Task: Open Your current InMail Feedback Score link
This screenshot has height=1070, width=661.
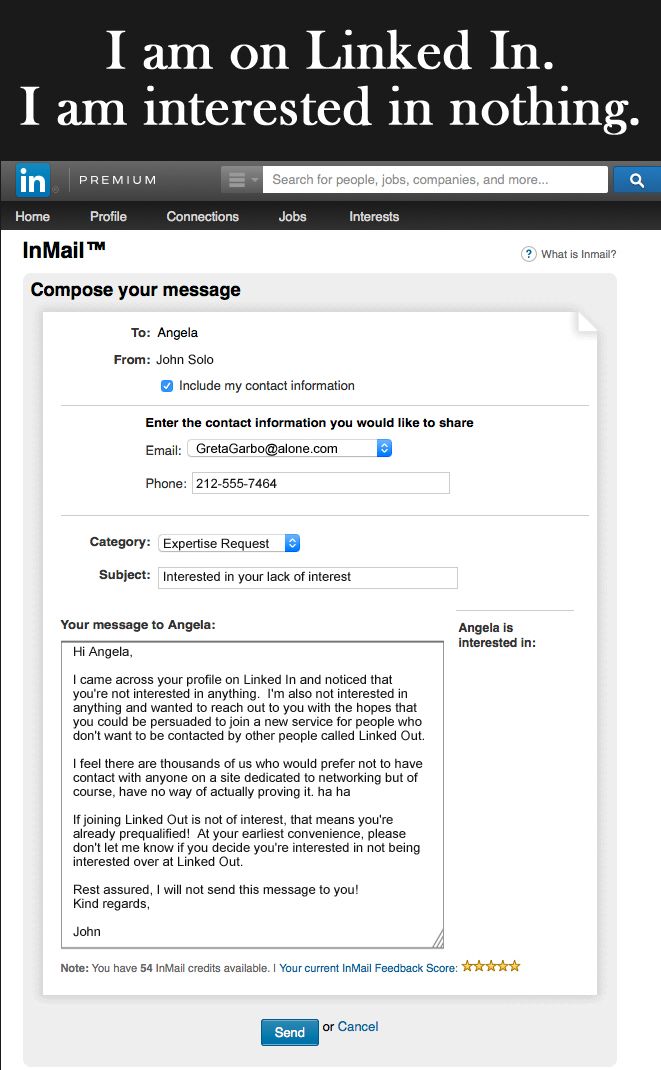Action: tap(368, 968)
